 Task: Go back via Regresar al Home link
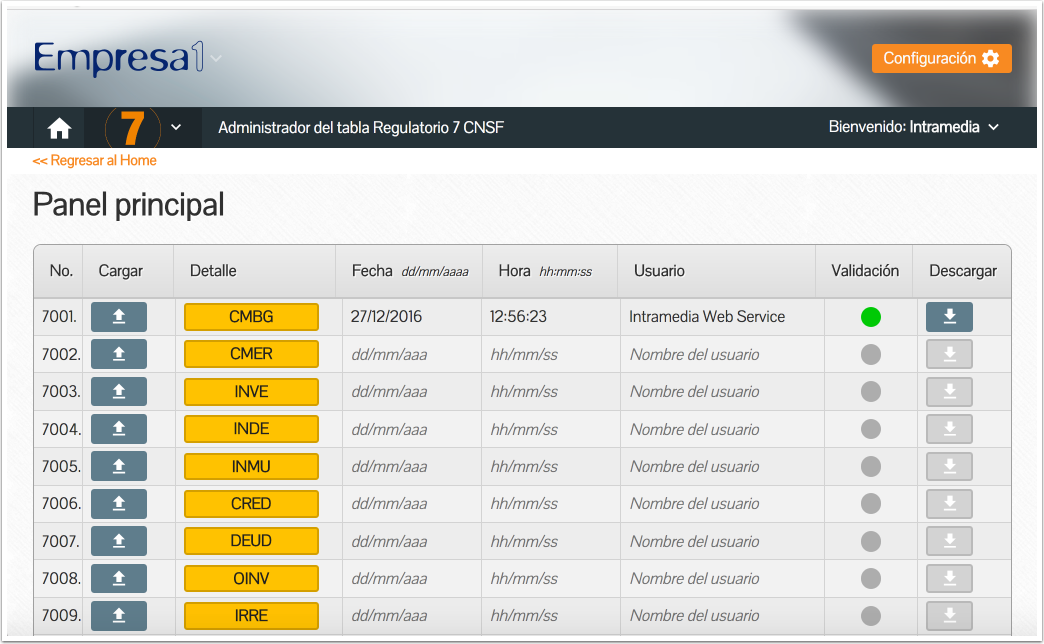(94, 160)
